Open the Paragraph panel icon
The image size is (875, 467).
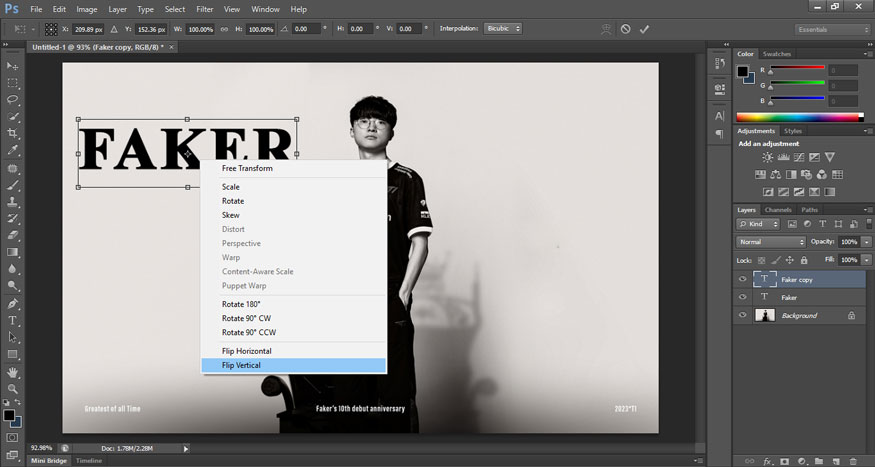click(x=720, y=134)
